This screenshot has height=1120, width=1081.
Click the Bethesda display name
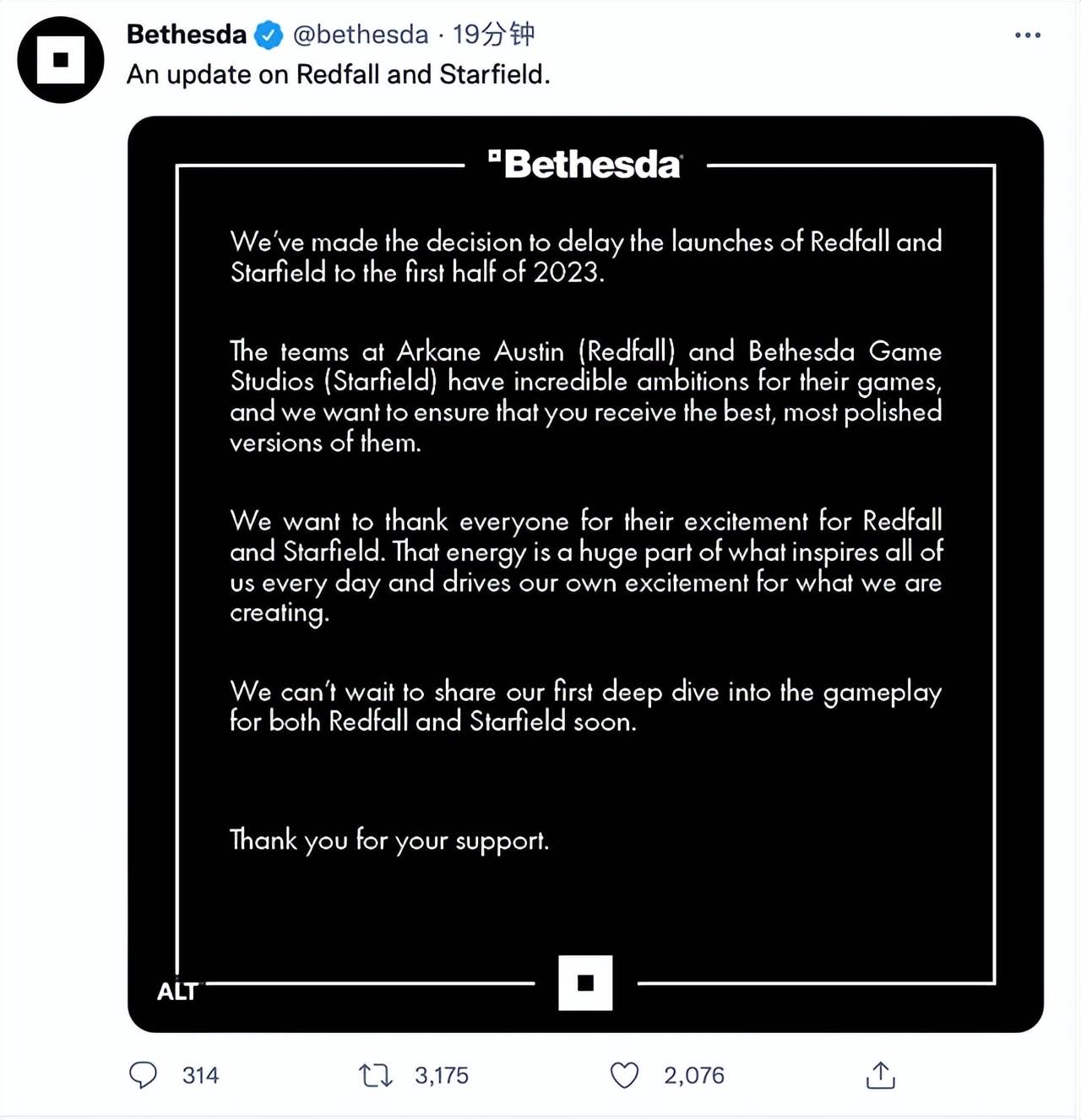pyautogui.click(x=187, y=35)
